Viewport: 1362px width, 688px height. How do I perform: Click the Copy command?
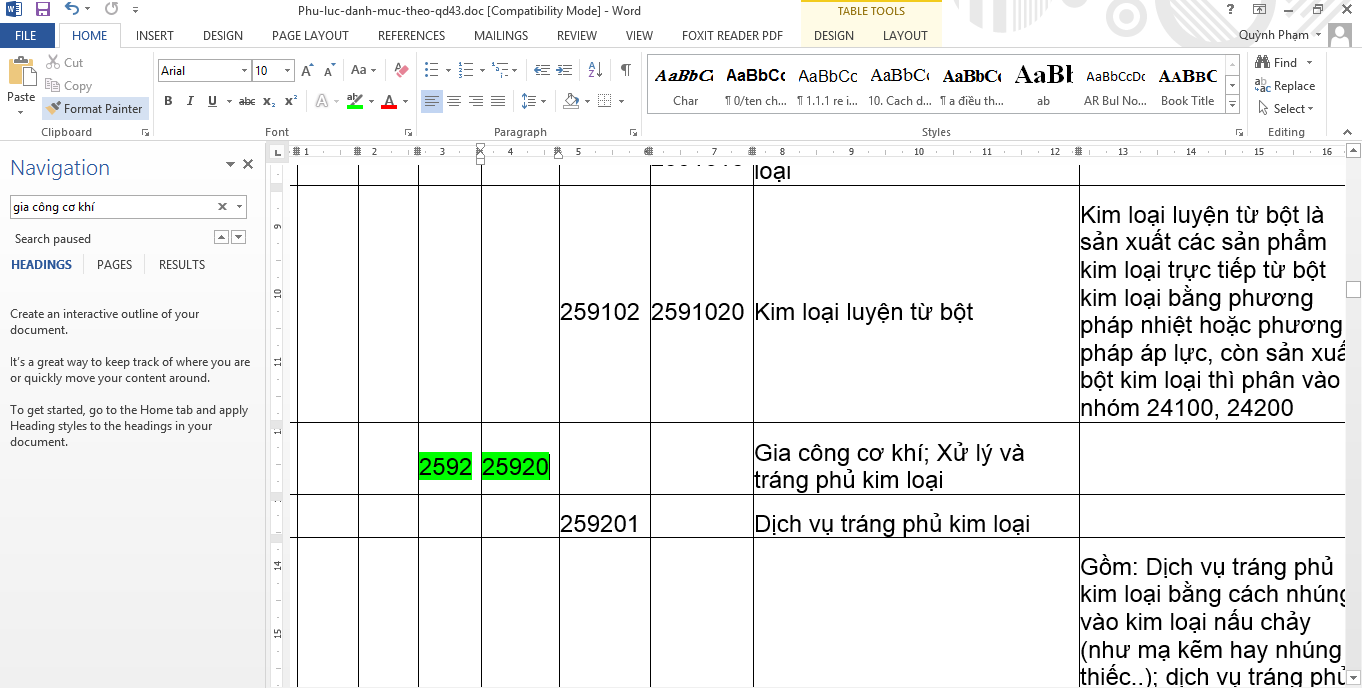tap(68, 86)
